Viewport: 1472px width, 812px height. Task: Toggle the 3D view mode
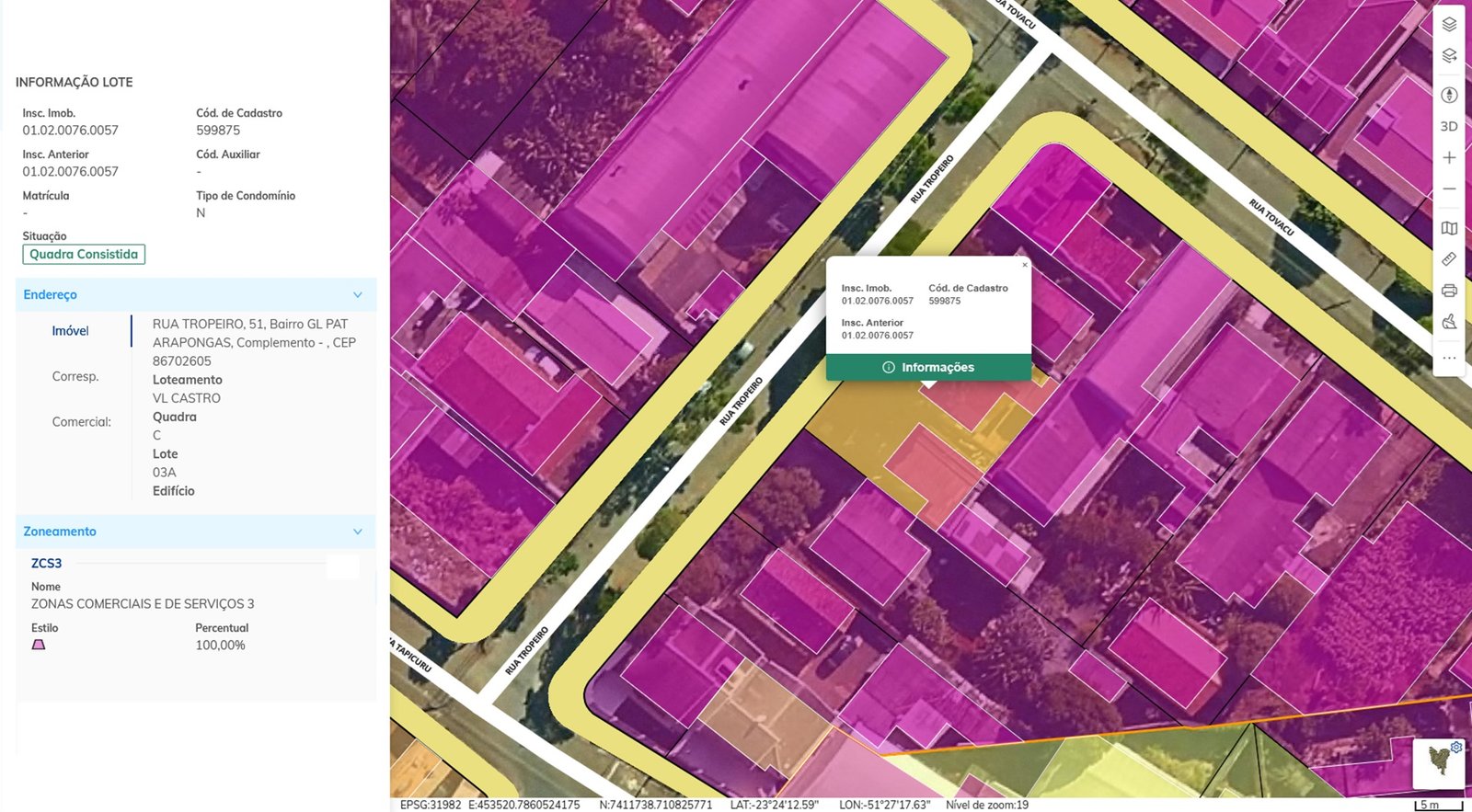pos(1449,126)
